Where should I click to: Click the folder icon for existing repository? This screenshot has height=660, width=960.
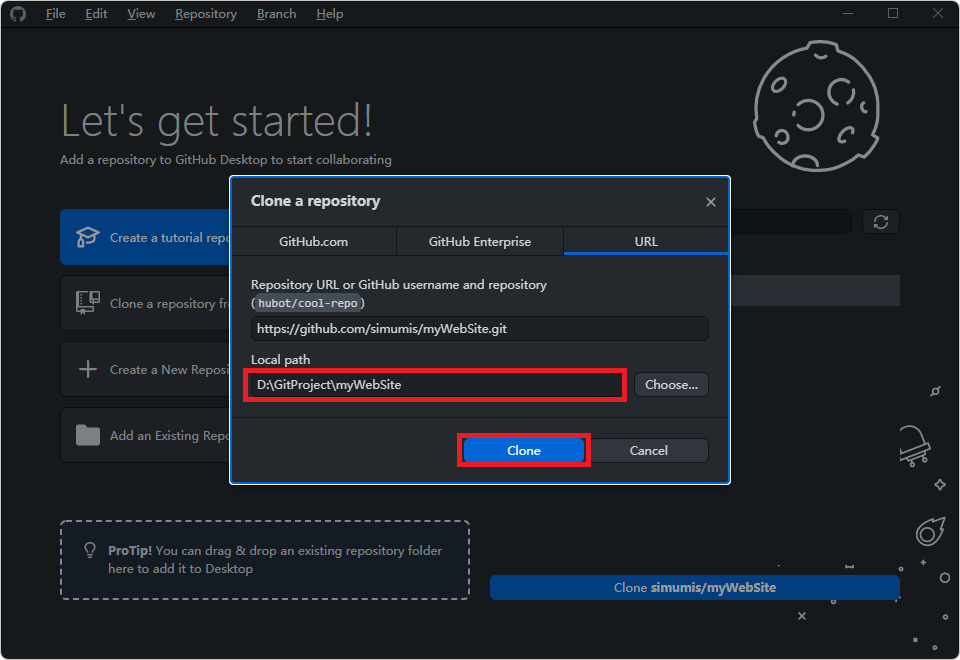[x=88, y=436]
